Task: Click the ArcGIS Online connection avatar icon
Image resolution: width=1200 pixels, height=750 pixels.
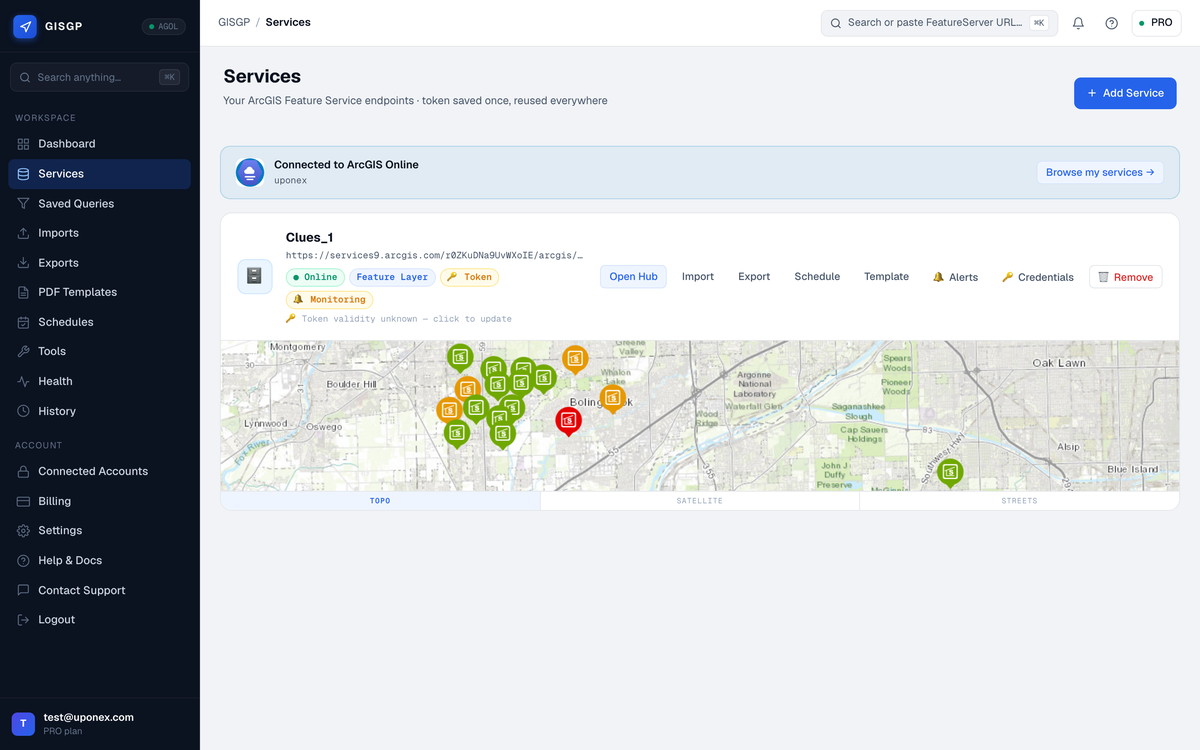Action: click(x=250, y=172)
